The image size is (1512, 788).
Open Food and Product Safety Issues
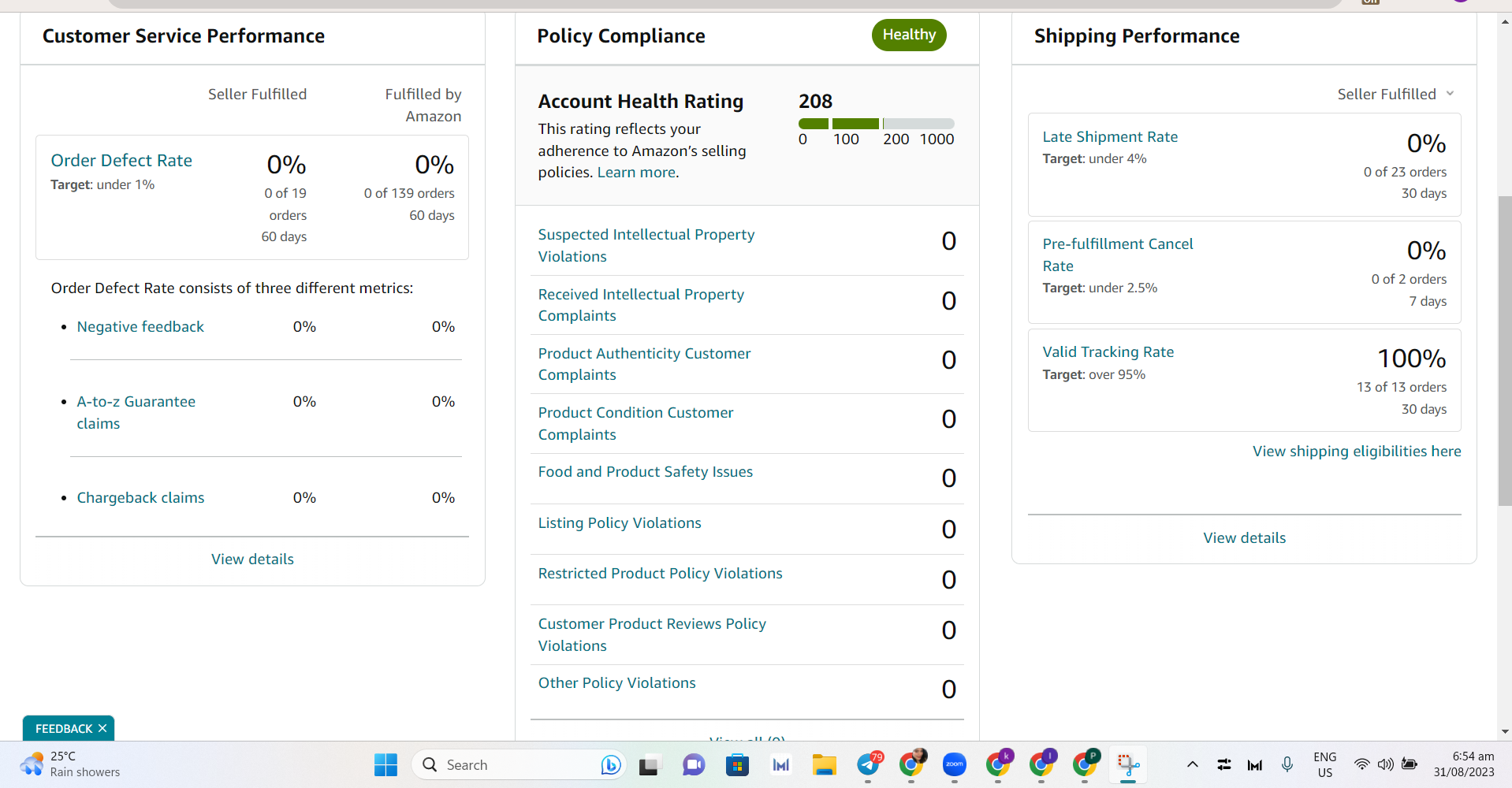pos(646,471)
